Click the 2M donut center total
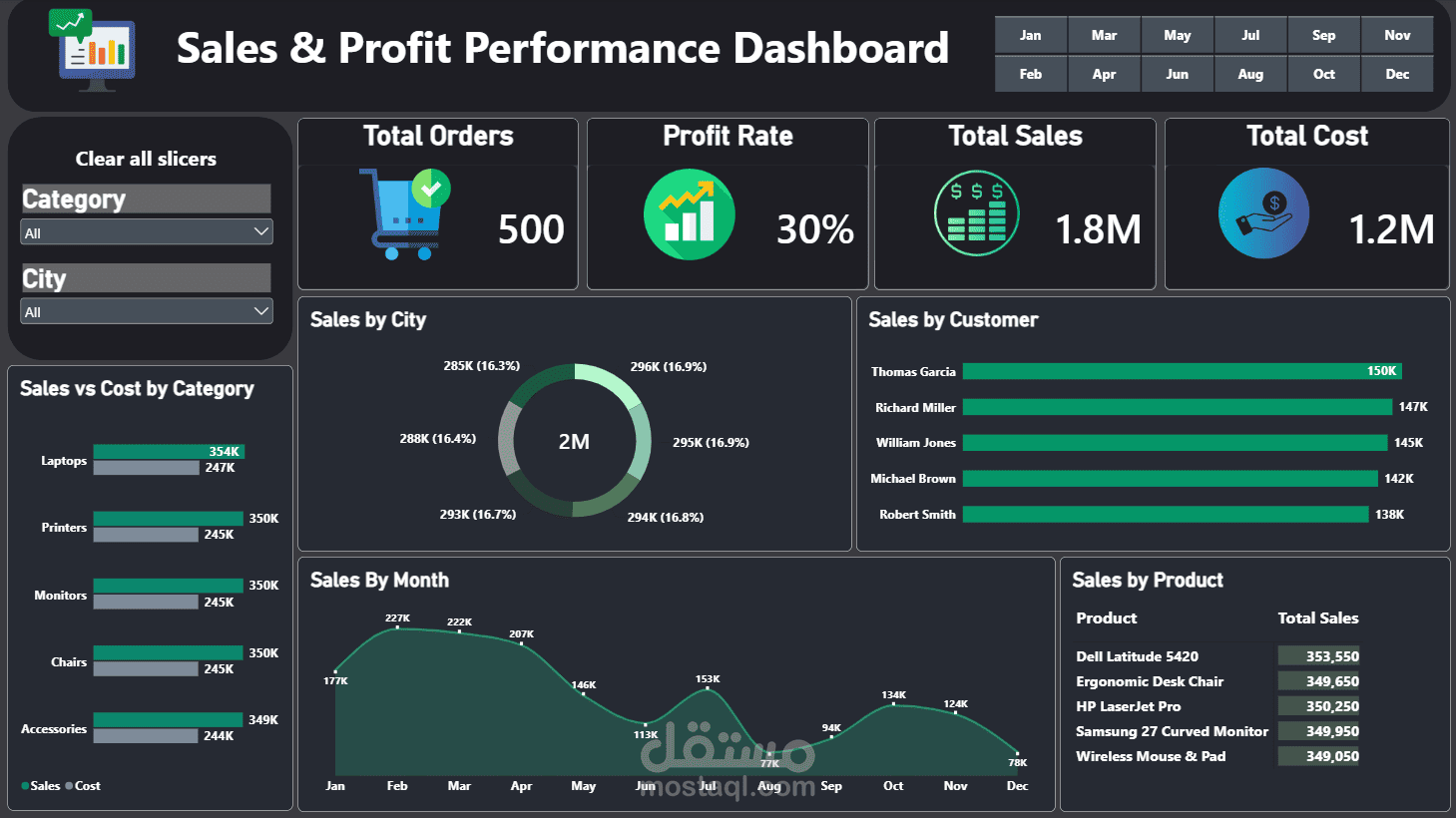 [574, 441]
